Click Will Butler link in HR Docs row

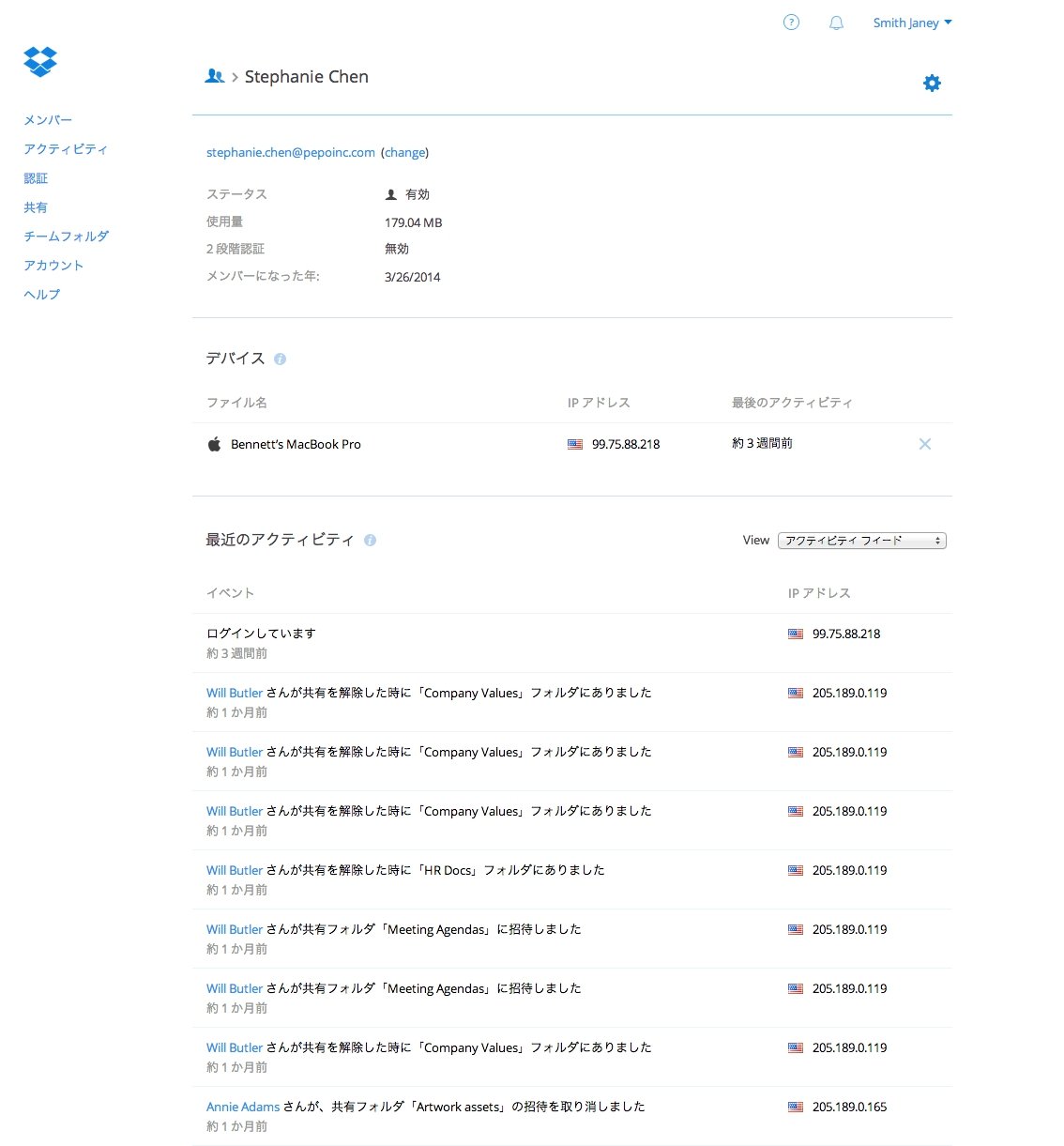(235, 870)
